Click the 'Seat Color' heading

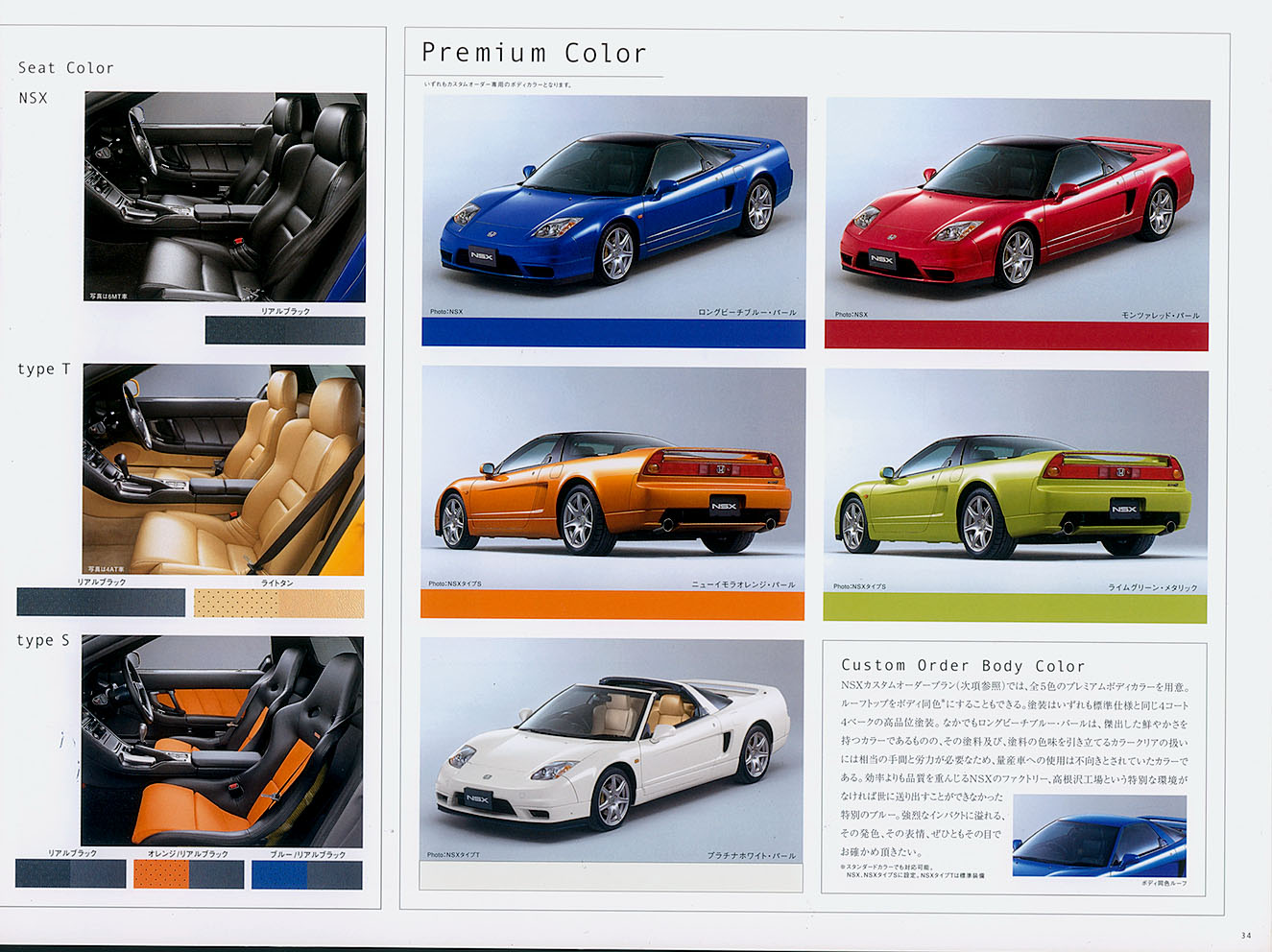coord(66,68)
